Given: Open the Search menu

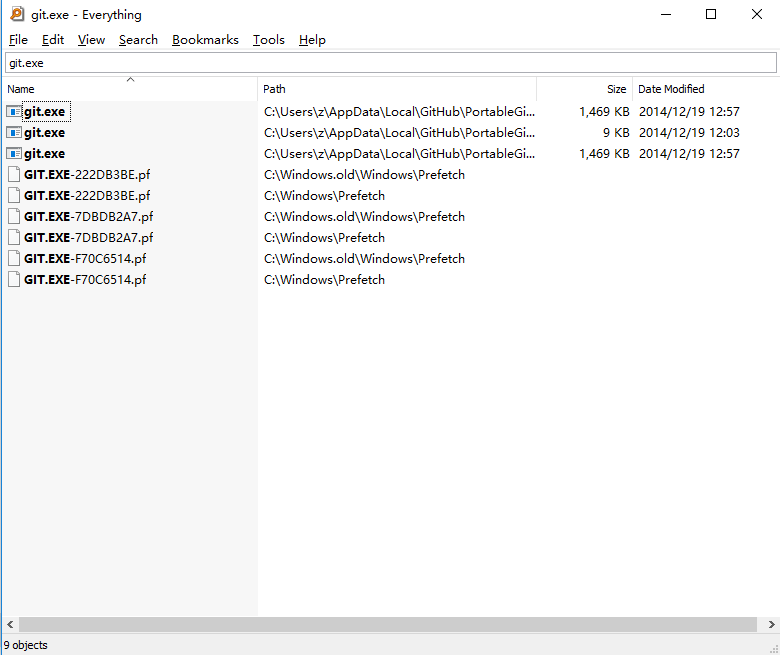Looking at the screenshot, I should 138,40.
